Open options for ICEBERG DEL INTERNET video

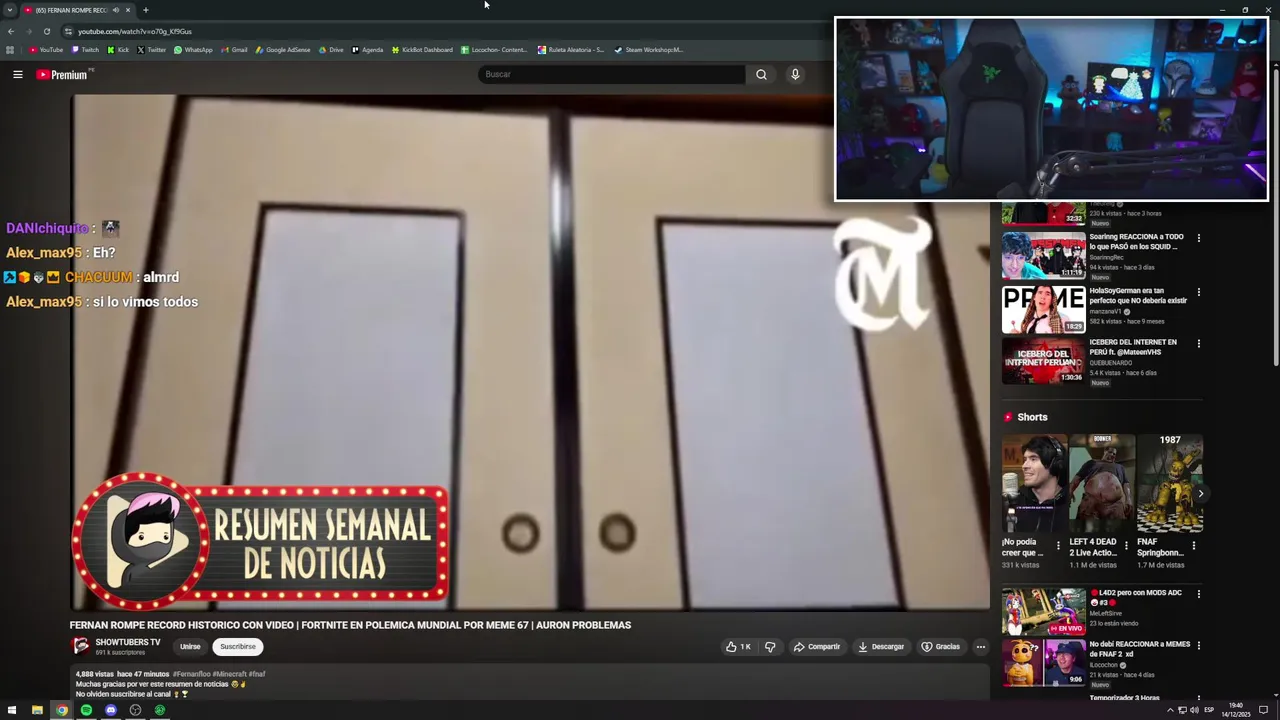click(x=1199, y=343)
